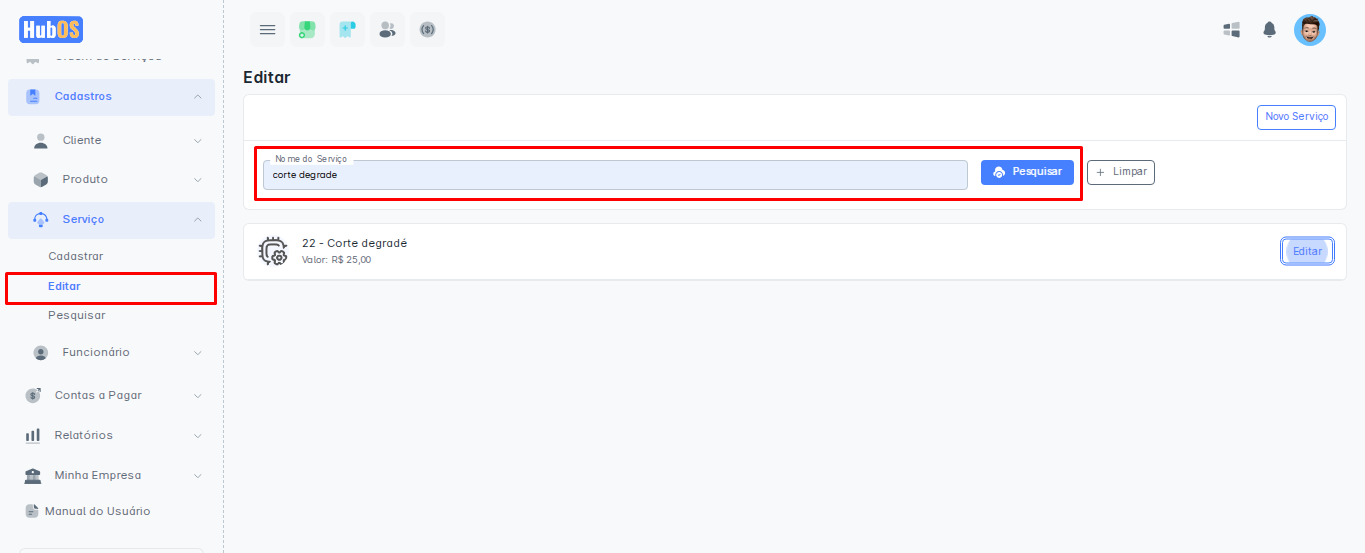The image size is (1365, 553).
Task: Click the Nome do Serviço input field
Action: click(615, 175)
